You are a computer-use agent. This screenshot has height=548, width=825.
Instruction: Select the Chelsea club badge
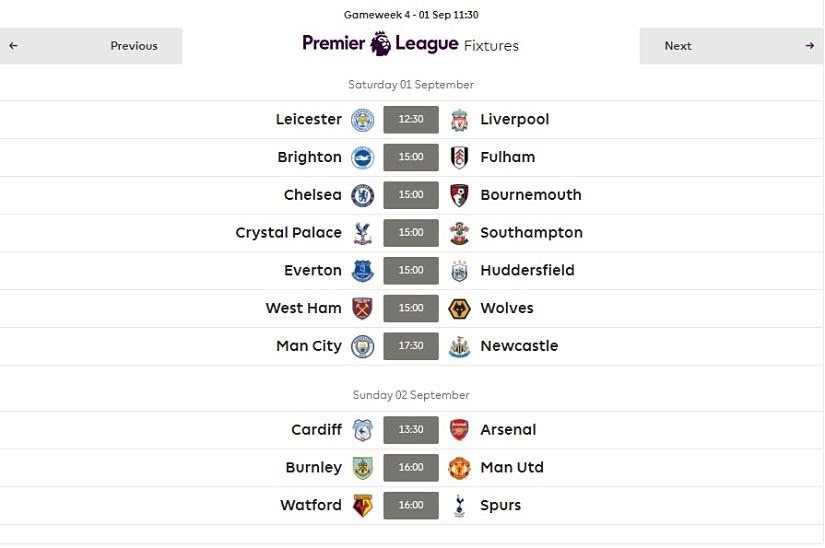(x=362, y=195)
